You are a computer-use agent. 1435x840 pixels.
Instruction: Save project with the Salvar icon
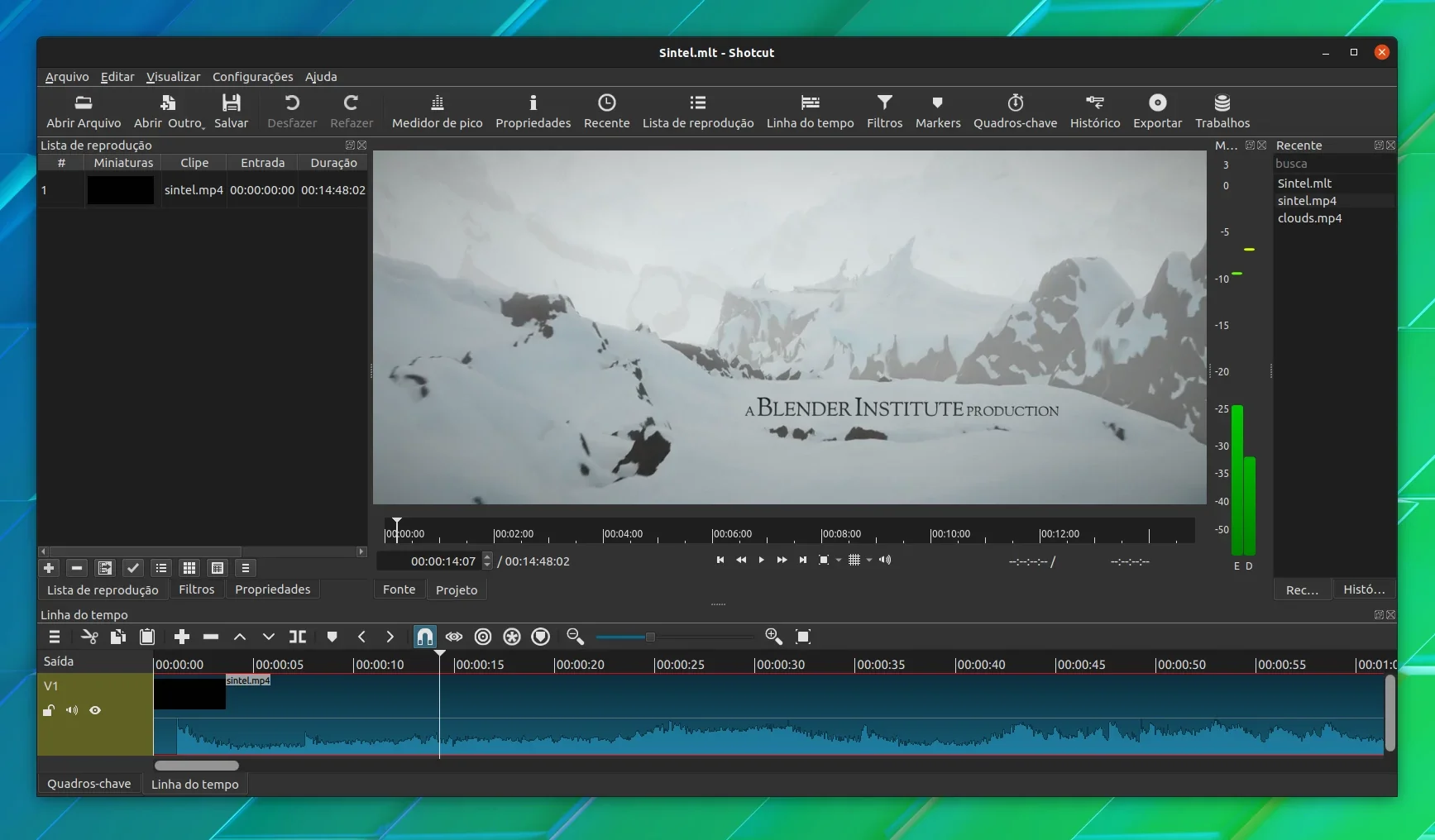[x=231, y=111]
